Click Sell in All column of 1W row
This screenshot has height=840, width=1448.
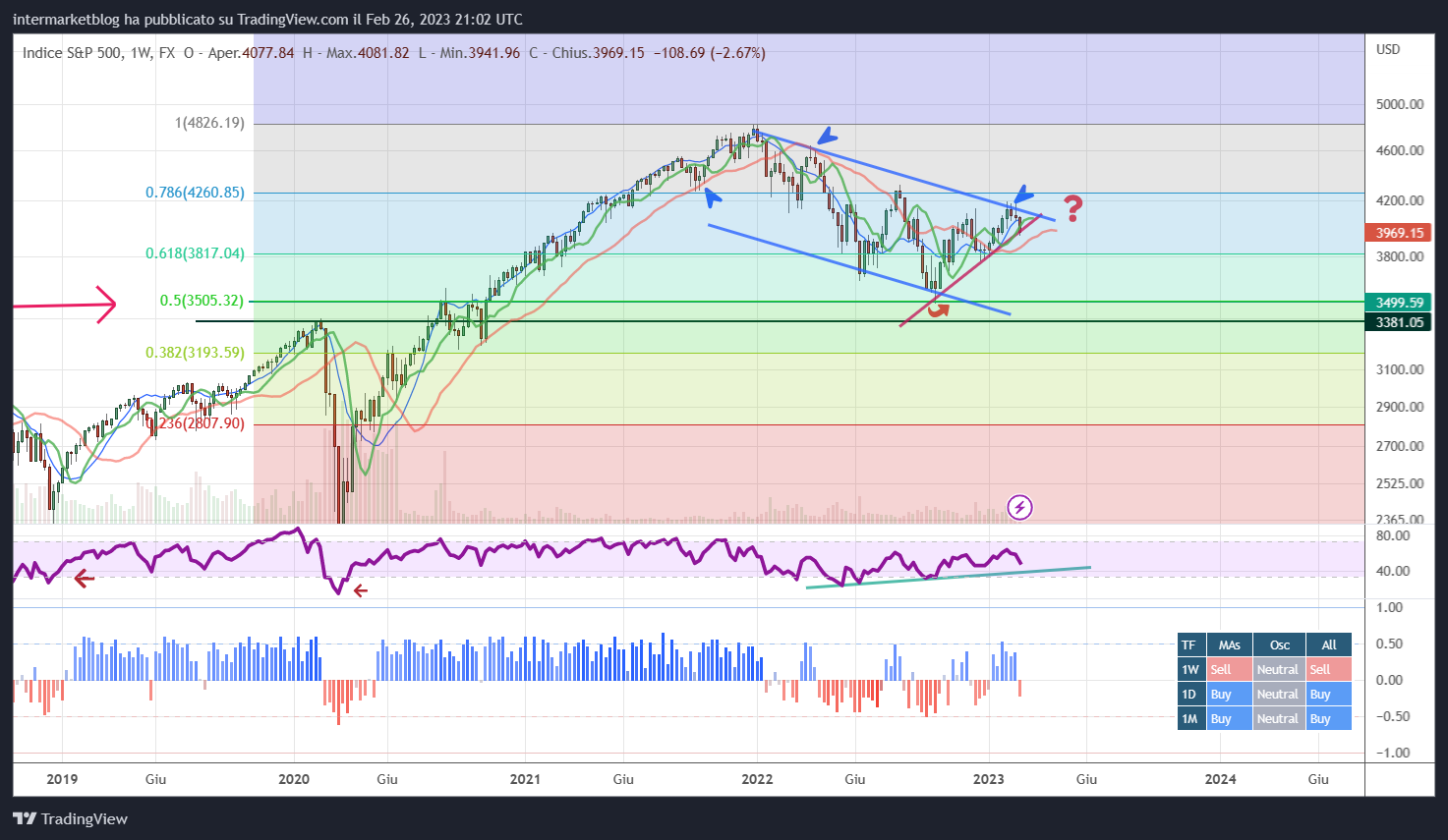pos(1329,669)
